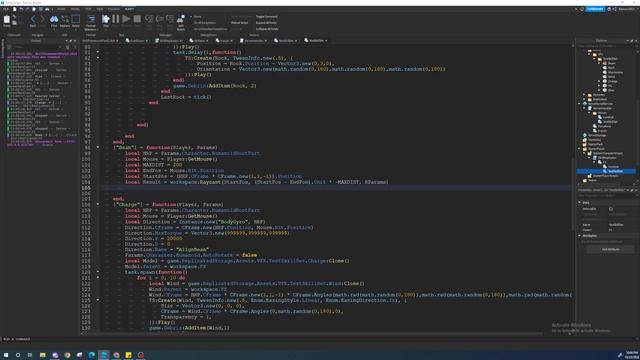The width and height of the screenshot is (640, 360).
Task: Expand the Charge item arrow in Explorer
Action: [x=600, y=81]
